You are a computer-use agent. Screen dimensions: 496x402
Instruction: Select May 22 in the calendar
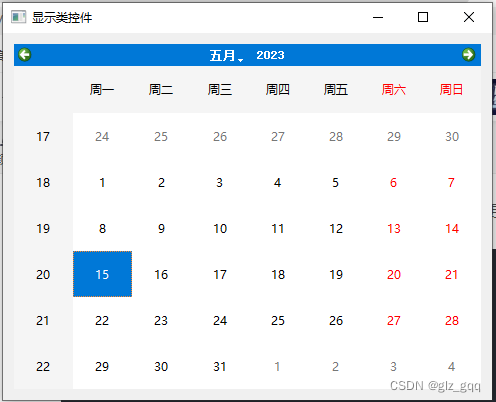point(102,320)
